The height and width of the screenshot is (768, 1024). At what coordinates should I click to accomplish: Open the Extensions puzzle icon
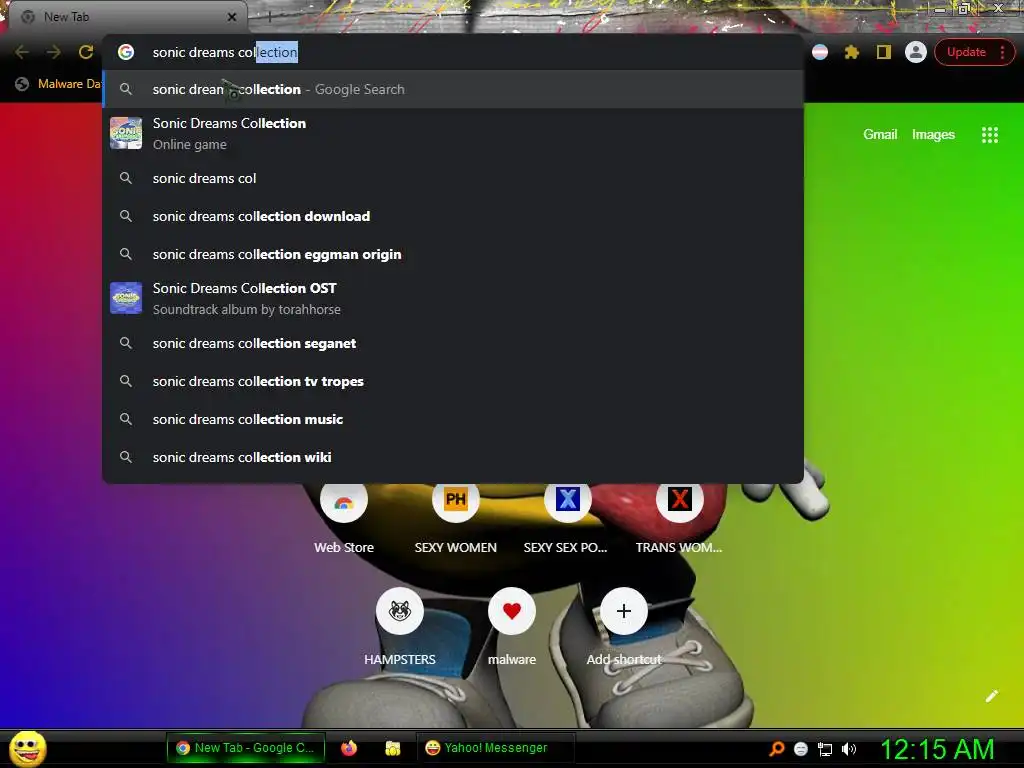pos(852,52)
